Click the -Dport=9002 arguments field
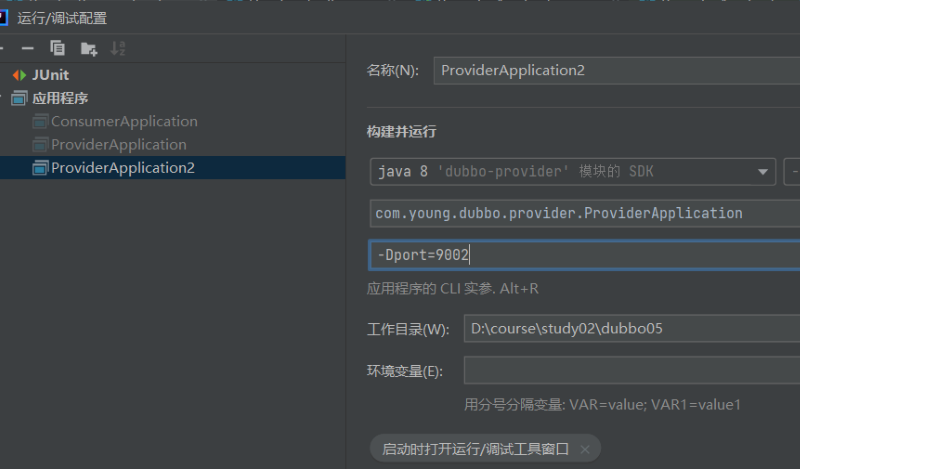The image size is (950, 469). pos(584,255)
